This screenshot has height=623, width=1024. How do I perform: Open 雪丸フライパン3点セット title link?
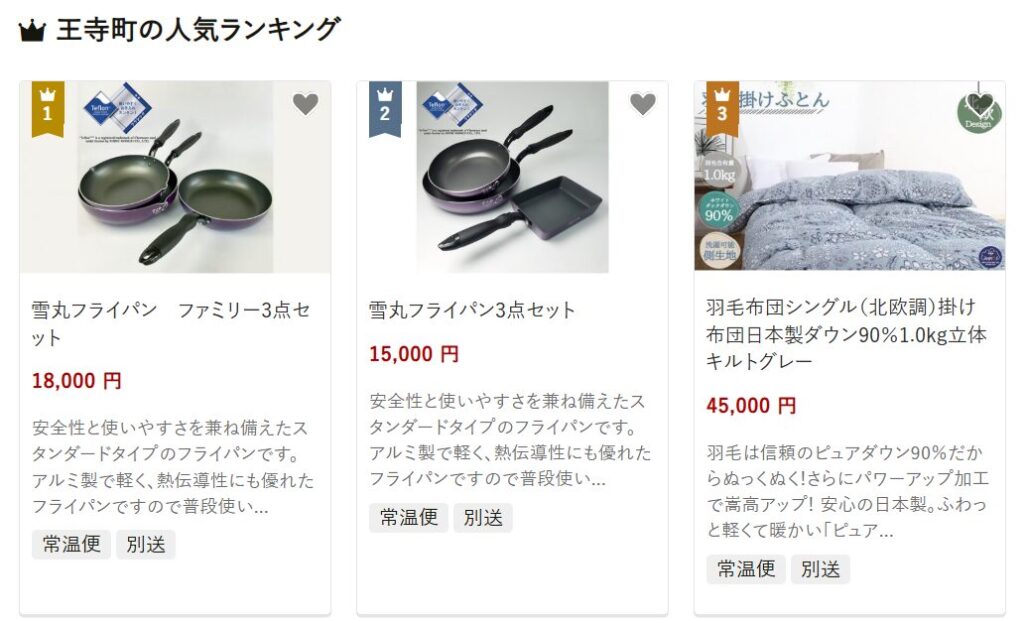[472, 310]
